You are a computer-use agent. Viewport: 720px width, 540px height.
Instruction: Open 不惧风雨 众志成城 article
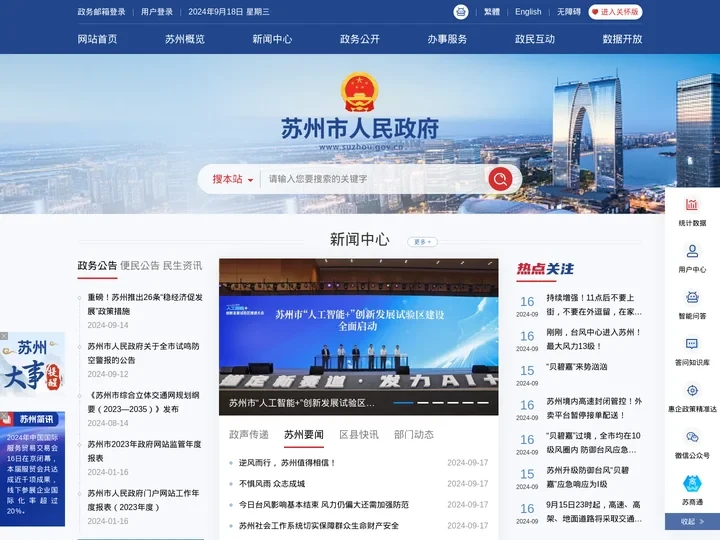click(x=272, y=484)
